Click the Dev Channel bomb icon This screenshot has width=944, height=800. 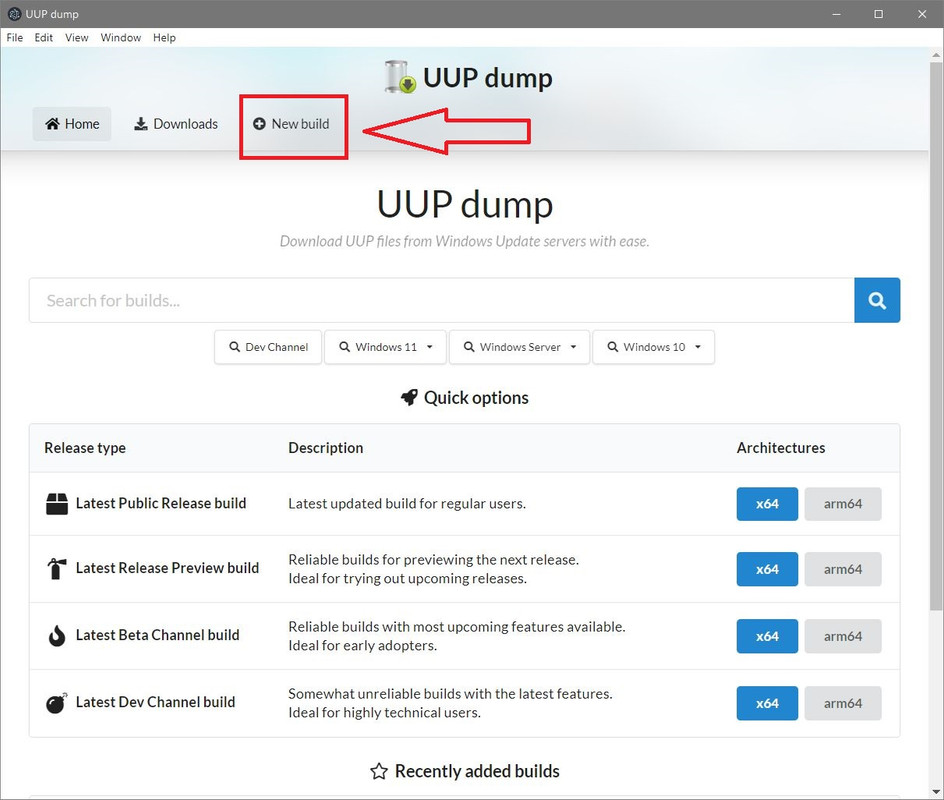tap(57, 702)
